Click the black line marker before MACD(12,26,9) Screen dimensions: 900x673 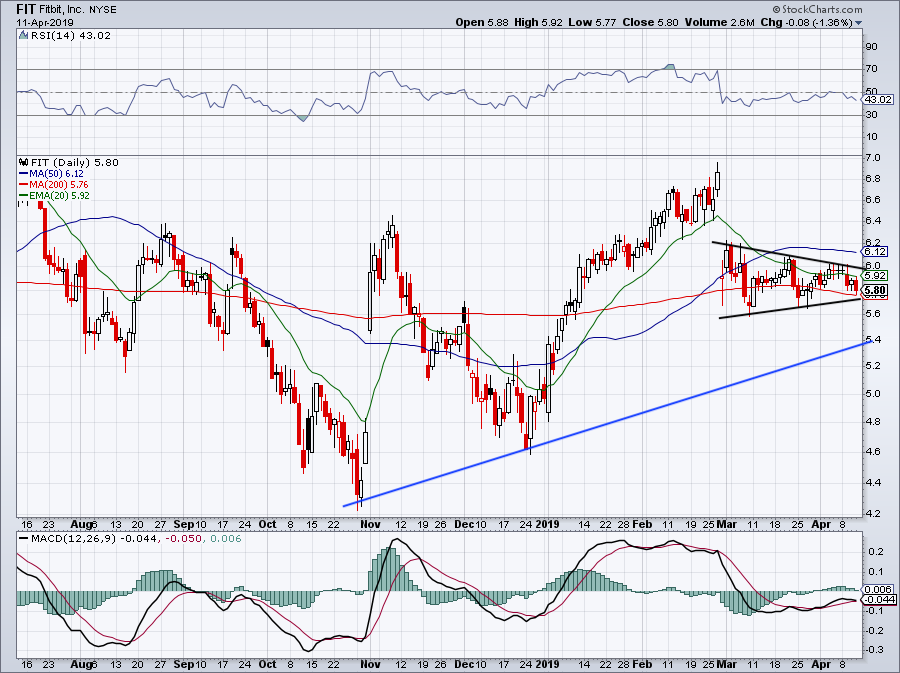(x=23, y=539)
